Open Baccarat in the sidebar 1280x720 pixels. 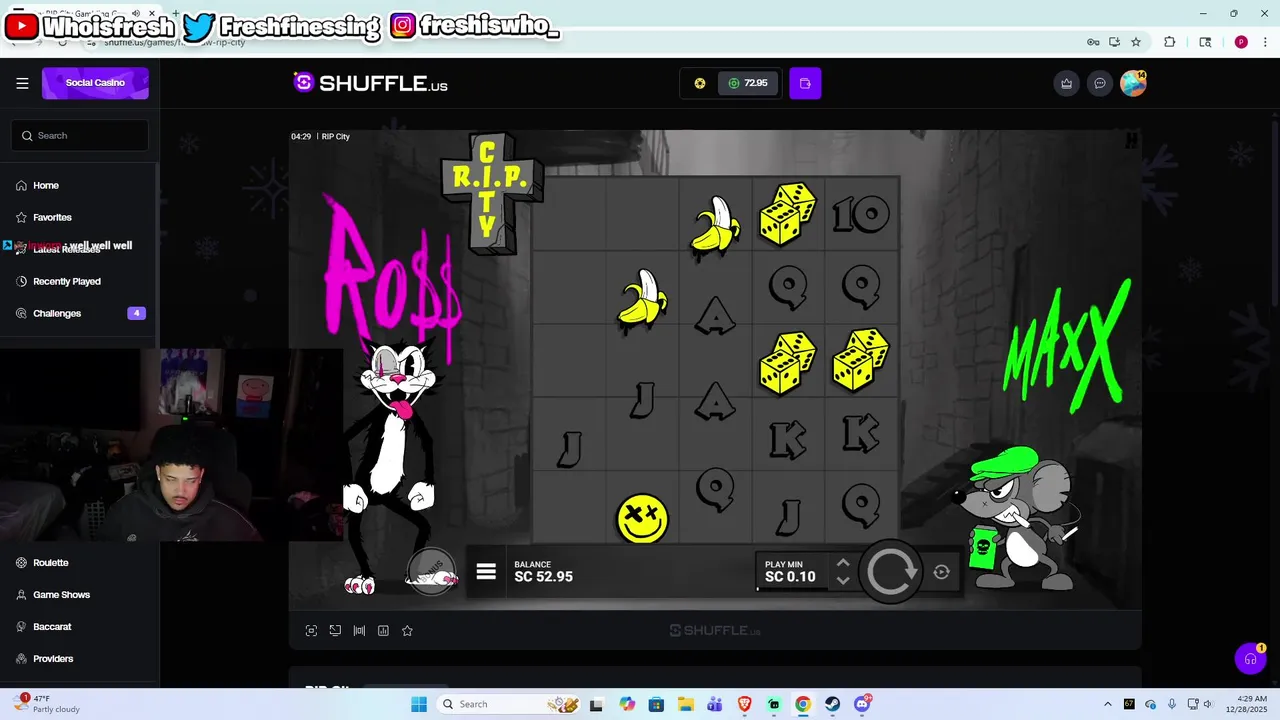point(52,627)
